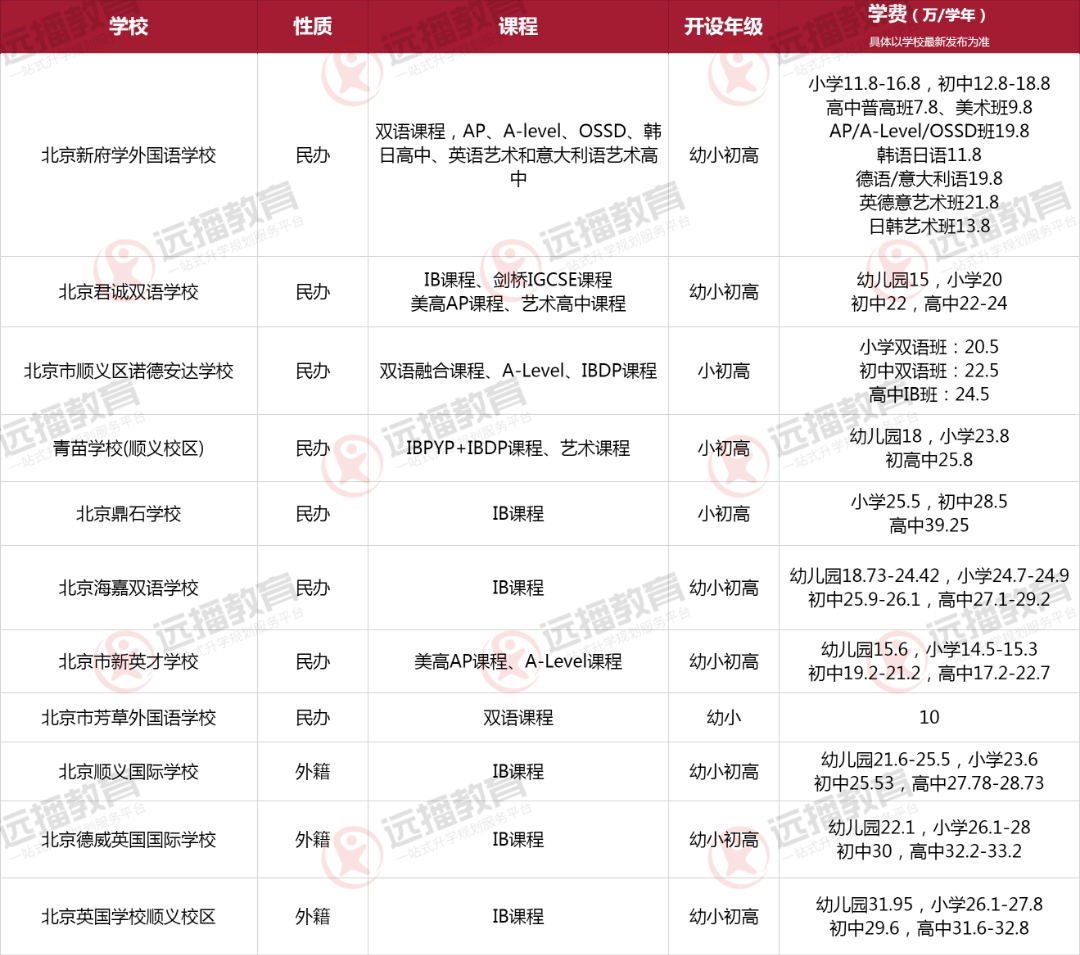Image resolution: width=1080 pixels, height=955 pixels.
Task: Click the 开设年级 column header
Action: (723, 27)
